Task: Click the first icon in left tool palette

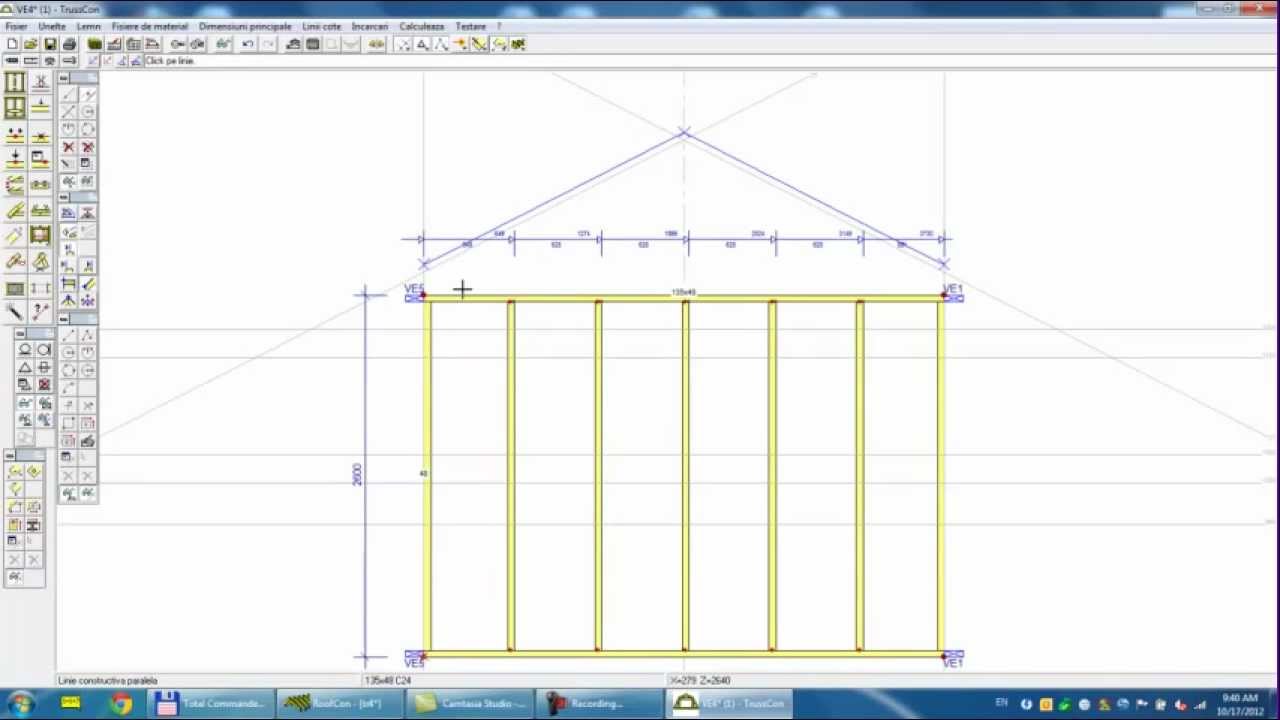Action: 14,81
